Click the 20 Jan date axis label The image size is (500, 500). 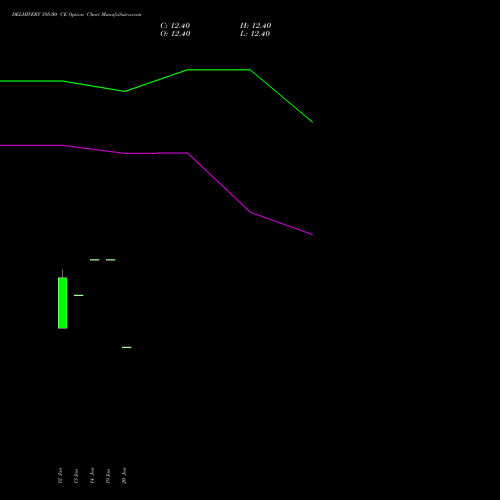tap(124, 476)
